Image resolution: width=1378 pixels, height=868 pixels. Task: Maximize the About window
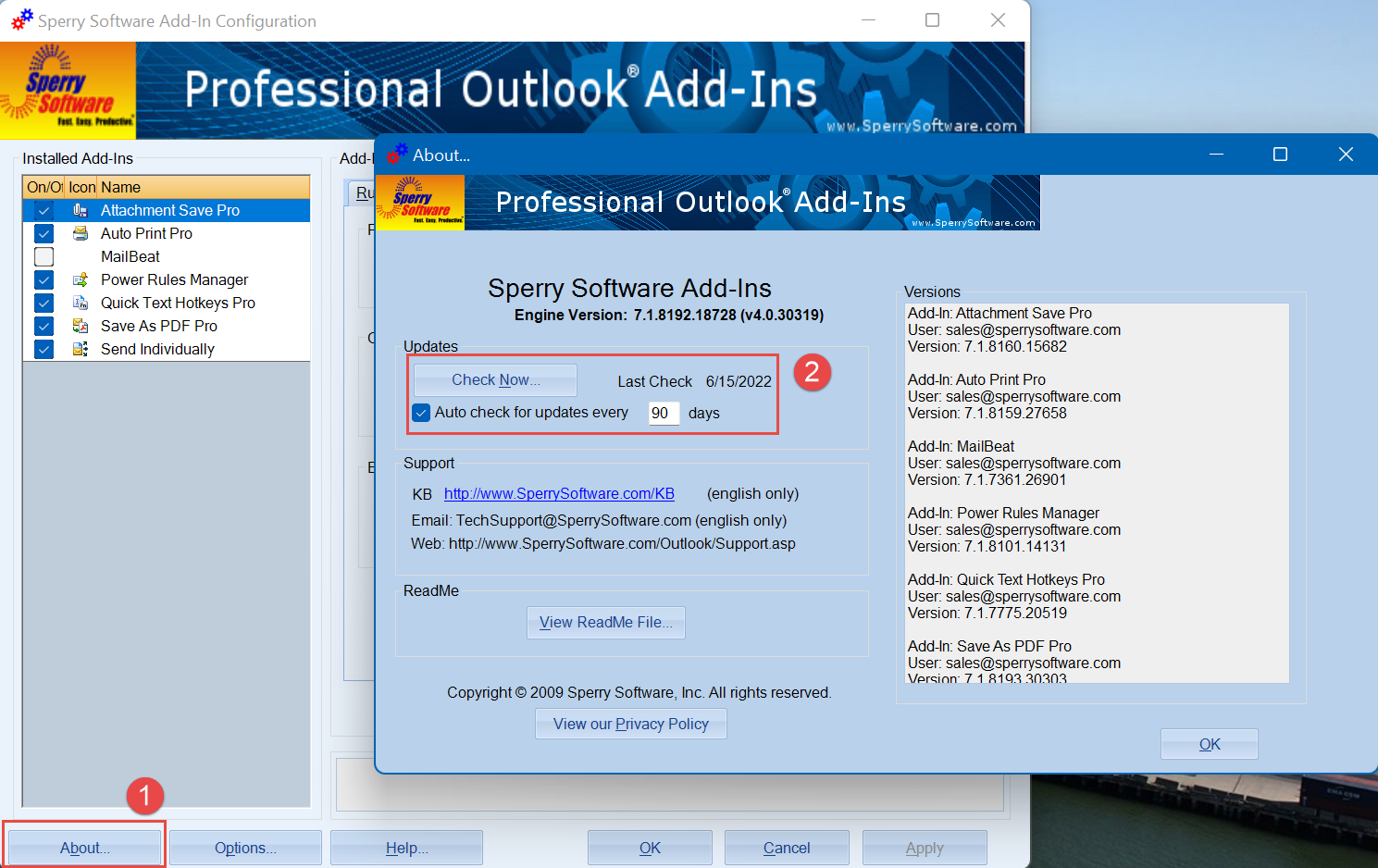1280,155
